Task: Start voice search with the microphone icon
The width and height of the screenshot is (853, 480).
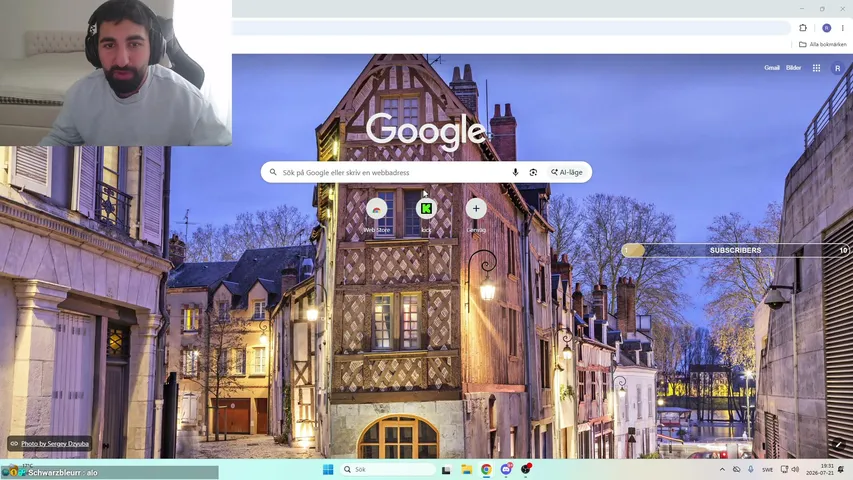Action: 515,172
